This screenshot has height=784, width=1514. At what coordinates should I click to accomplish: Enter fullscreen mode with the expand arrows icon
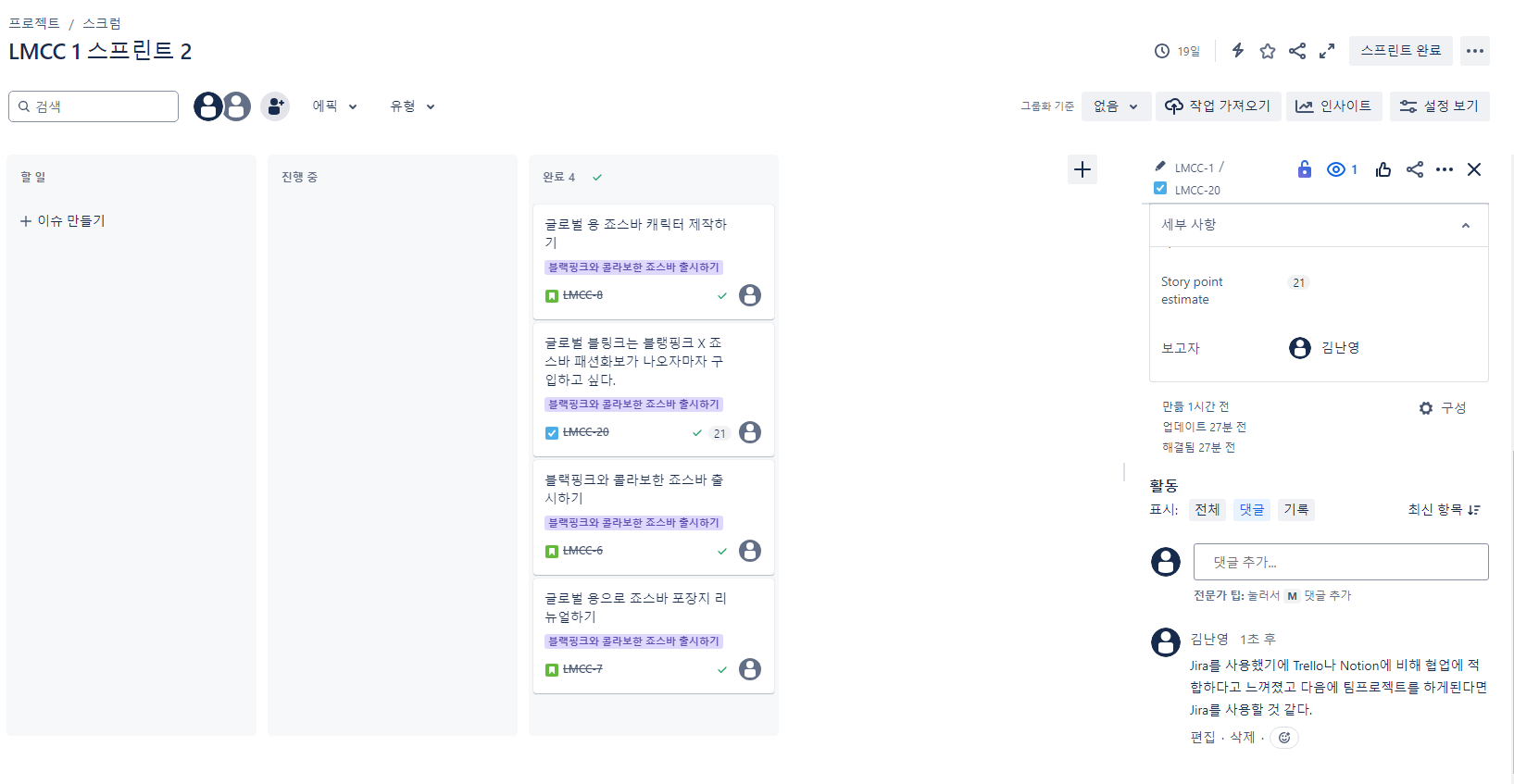tap(1327, 51)
